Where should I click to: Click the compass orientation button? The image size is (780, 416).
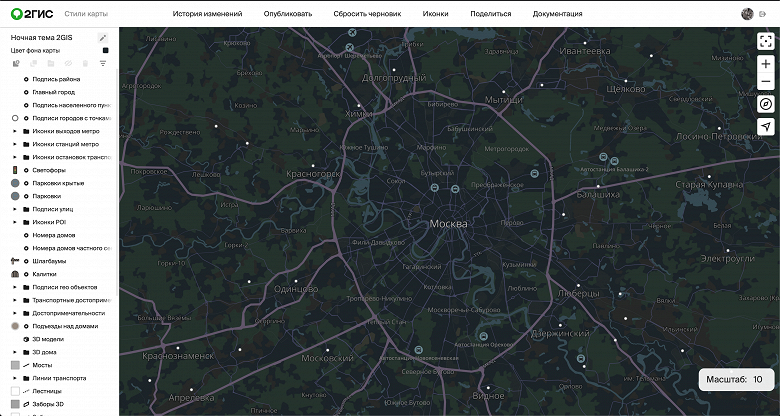pos(765,104)
